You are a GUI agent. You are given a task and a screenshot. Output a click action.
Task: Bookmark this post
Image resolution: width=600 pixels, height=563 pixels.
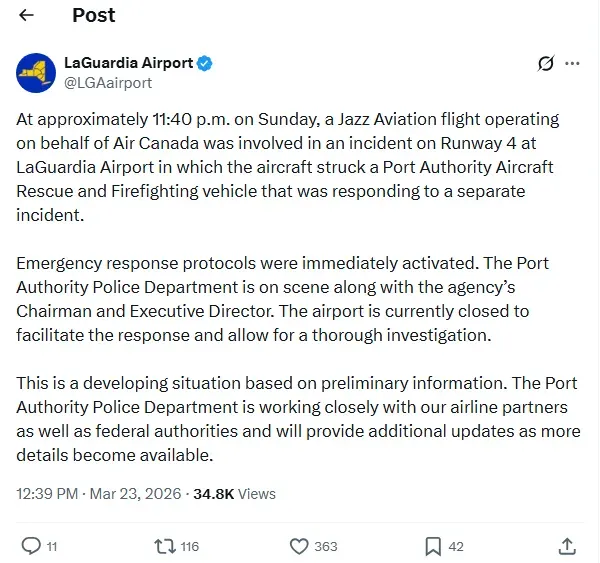[433, 546]
